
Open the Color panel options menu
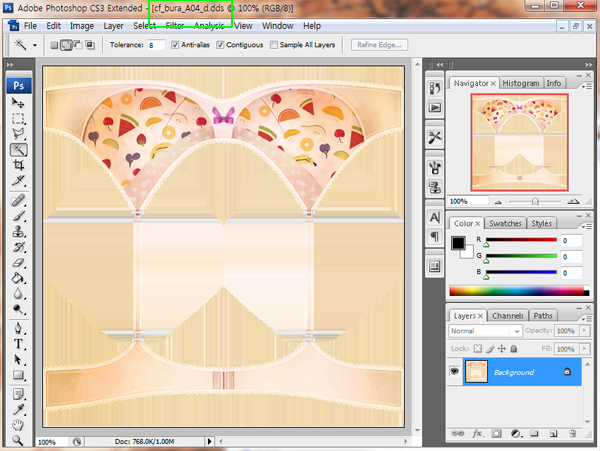pos(587,226)
